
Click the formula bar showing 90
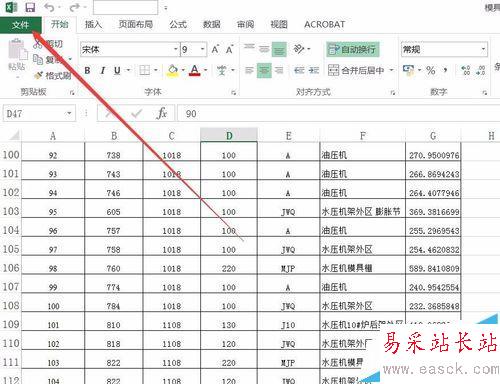[x=338, y=114]
